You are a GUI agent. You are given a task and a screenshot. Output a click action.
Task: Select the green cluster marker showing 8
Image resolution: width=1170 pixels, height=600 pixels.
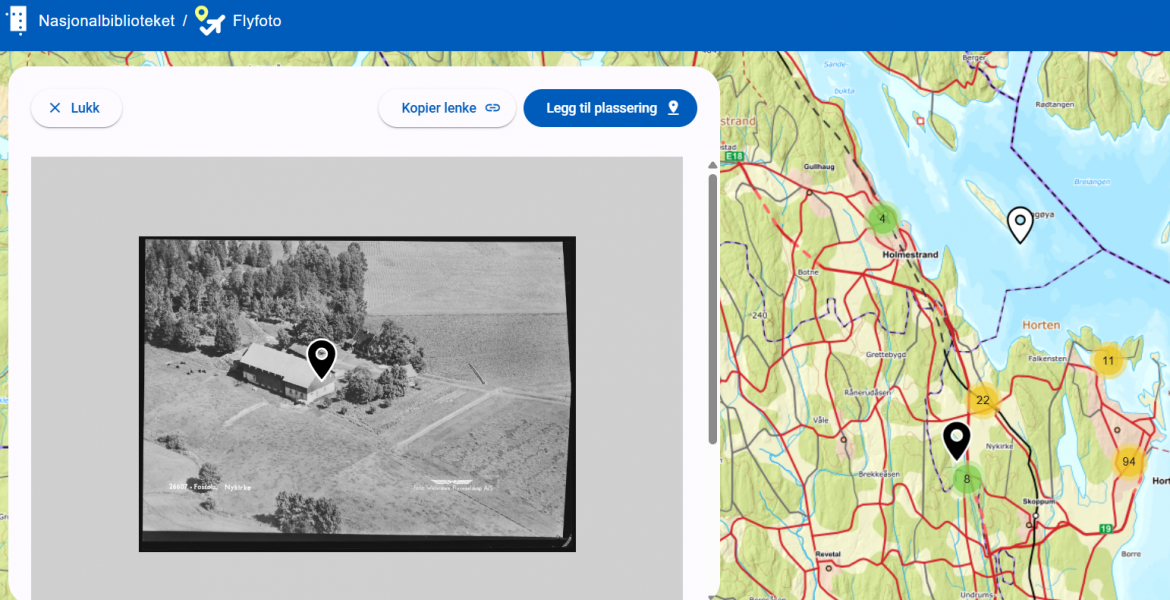965,479
